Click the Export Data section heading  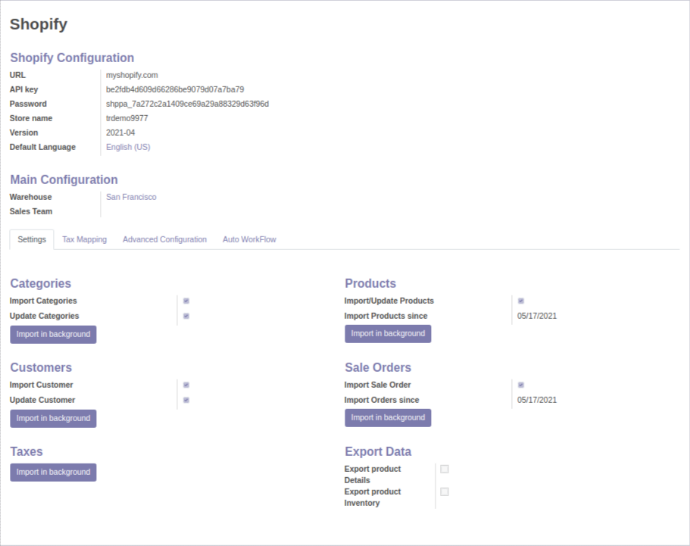pos(378,451)
